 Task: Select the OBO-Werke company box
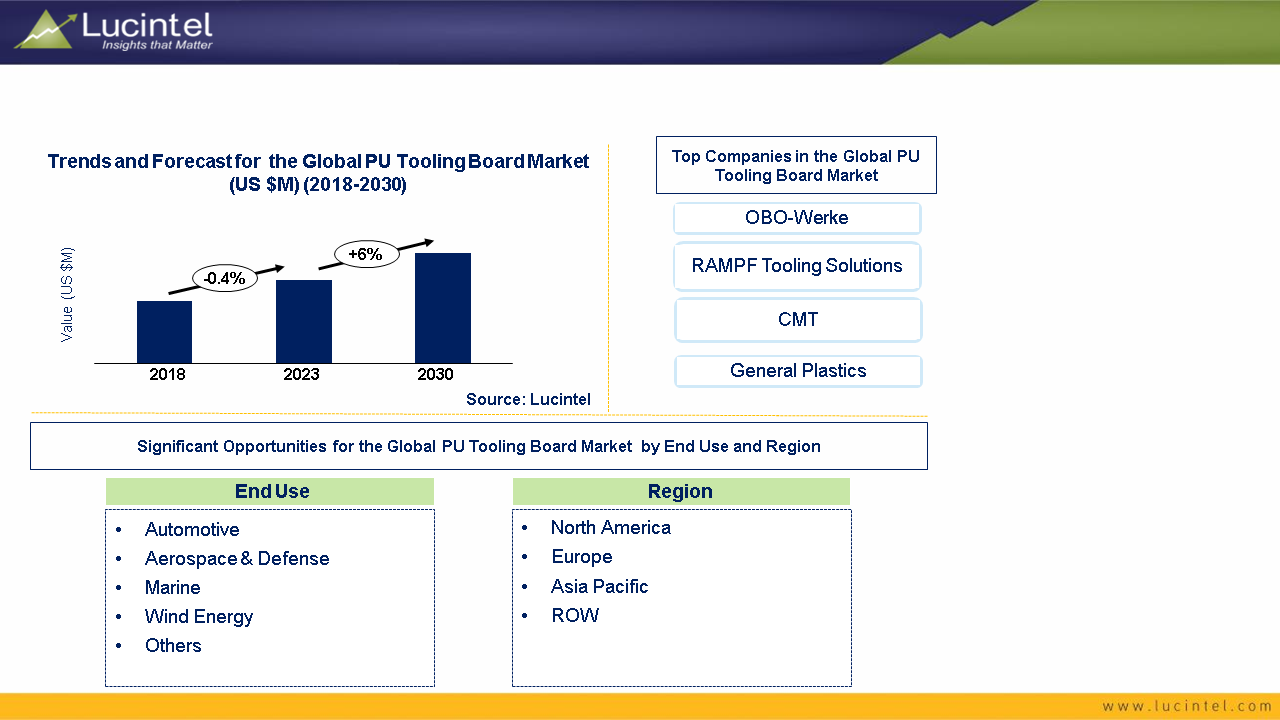(797, 218)
